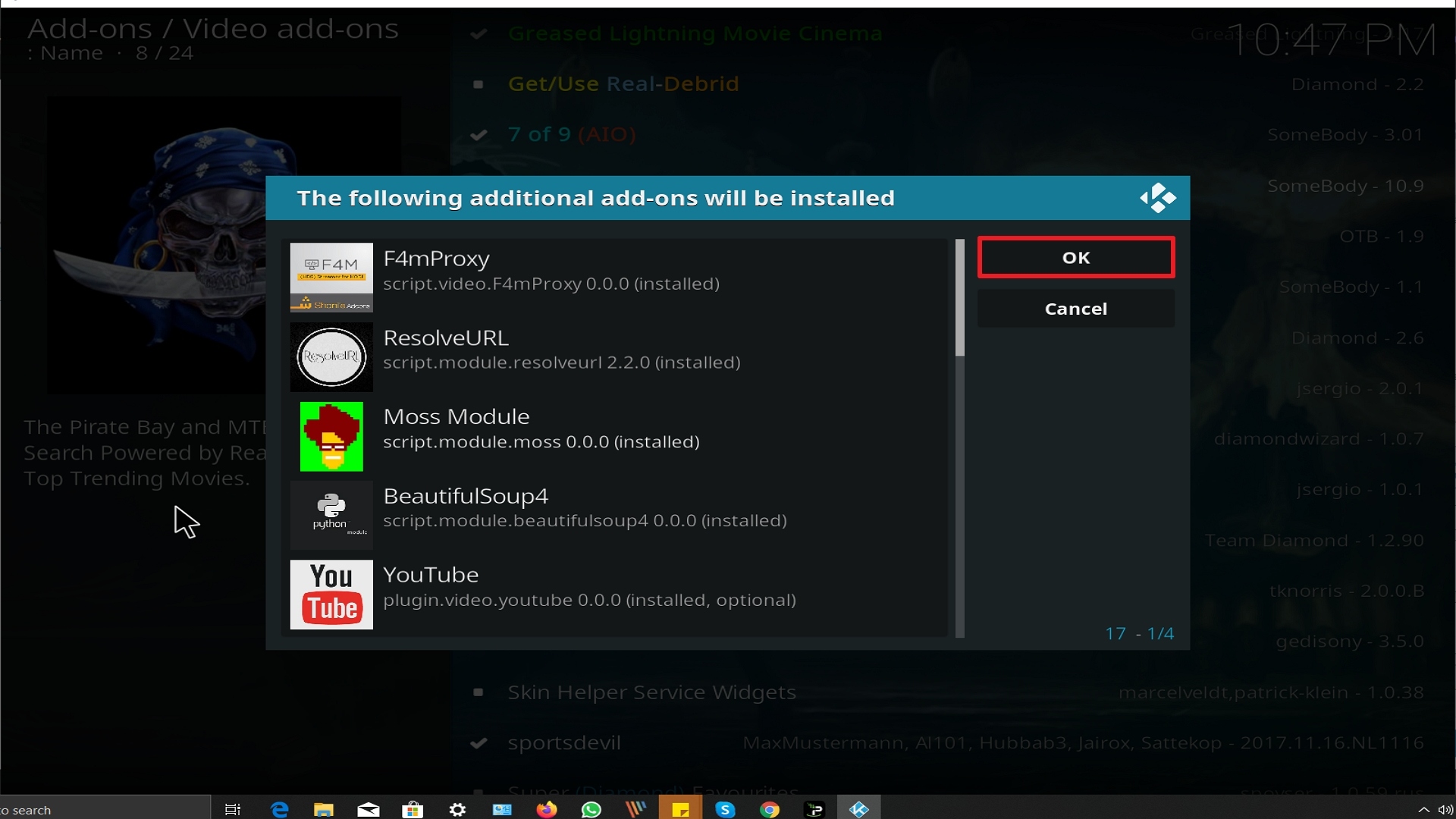The width and height of the screenshot is (1456, 819).
Task: Select the BeautifulSoup4 python icon
Action: click(331, 515)
